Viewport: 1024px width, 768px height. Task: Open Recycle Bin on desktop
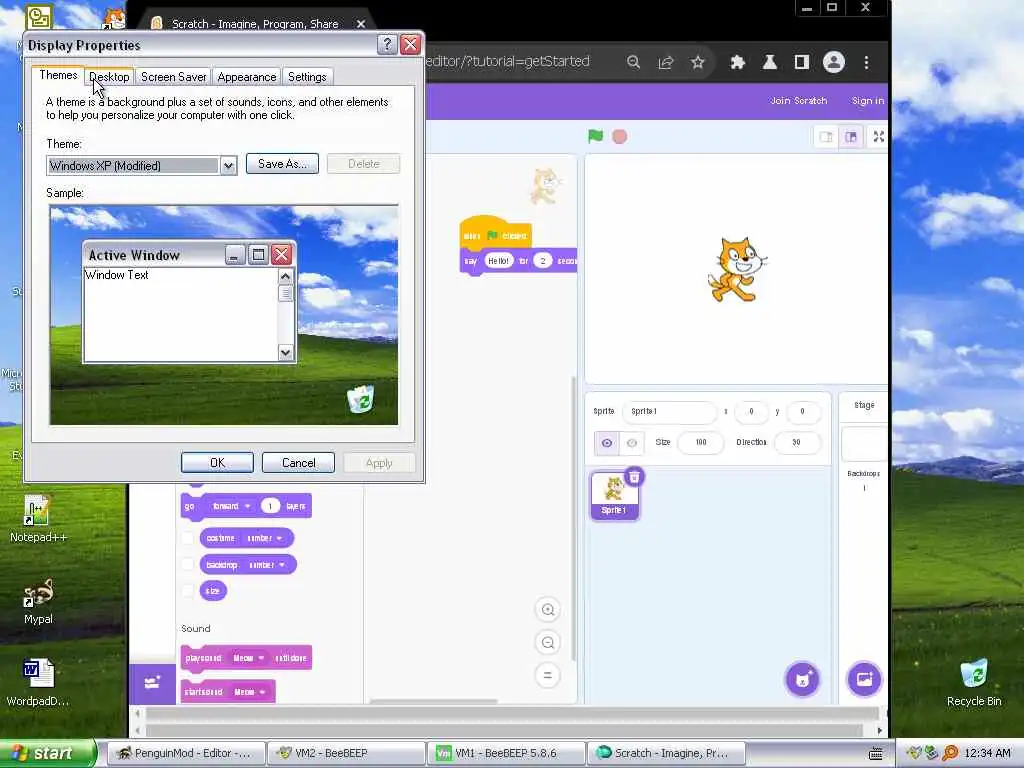click(x=973, y=682)
